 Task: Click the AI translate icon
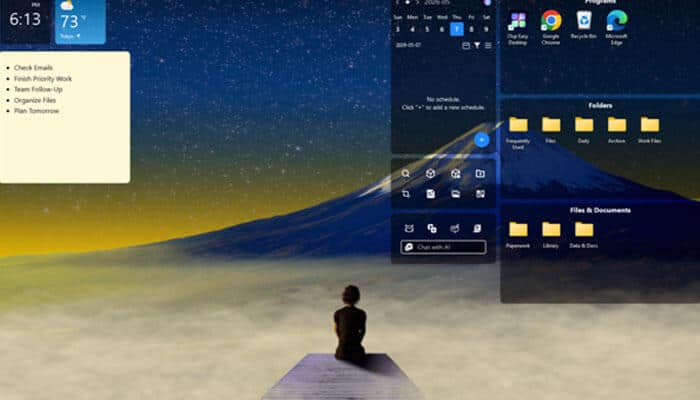432,228
